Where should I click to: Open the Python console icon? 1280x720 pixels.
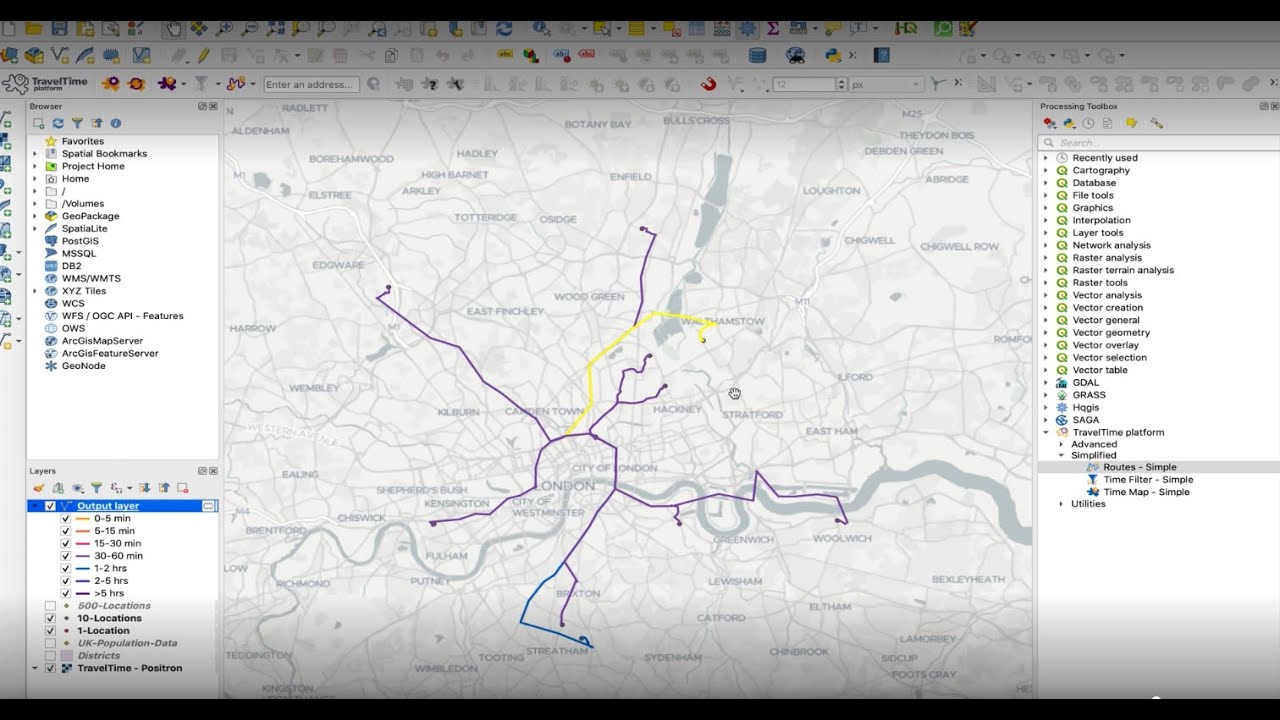tap(833, 56)
